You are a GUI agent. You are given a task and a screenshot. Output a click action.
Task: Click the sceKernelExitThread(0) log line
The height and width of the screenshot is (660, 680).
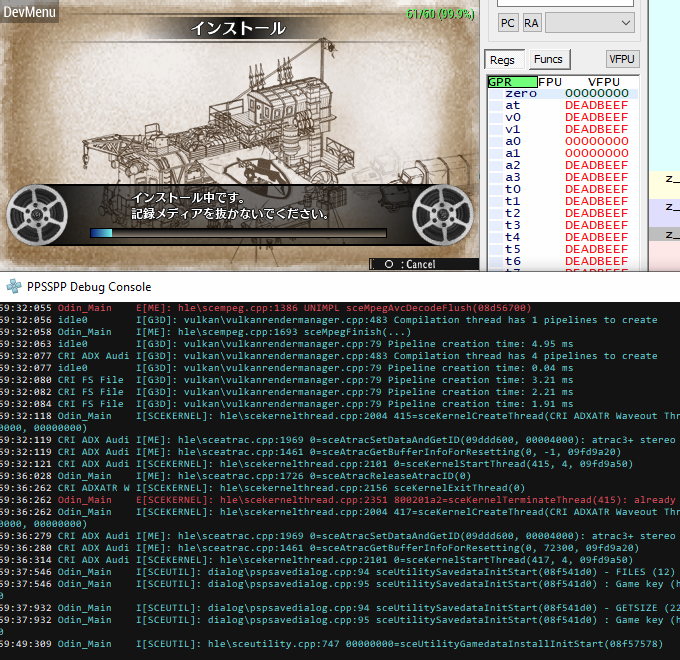click(x=262, y=488)
